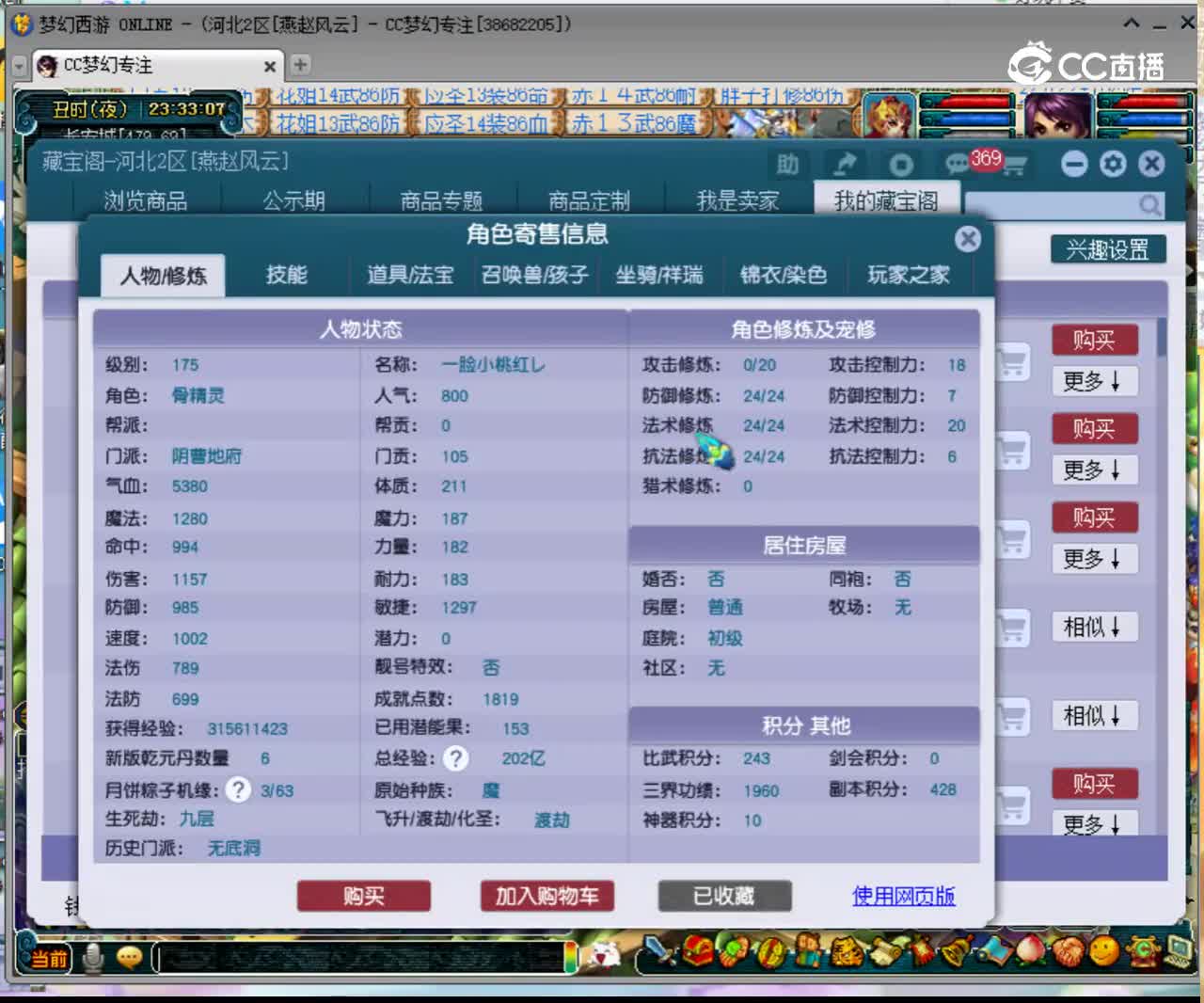Click the handshake friends icon
1204x1003 pixels.
pos(1068,951)
